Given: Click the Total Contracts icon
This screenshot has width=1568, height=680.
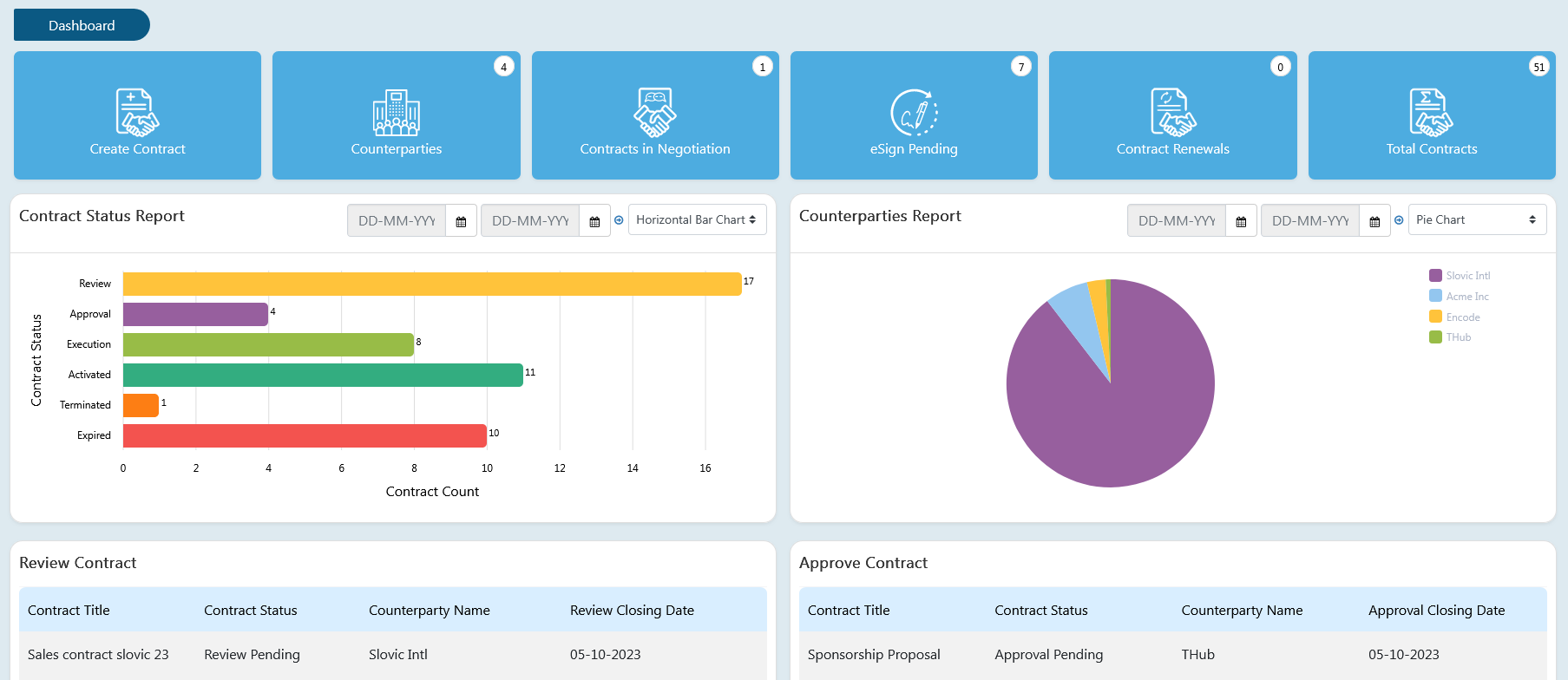Looking at the screenshot, I should click(x=1431, y=113).
